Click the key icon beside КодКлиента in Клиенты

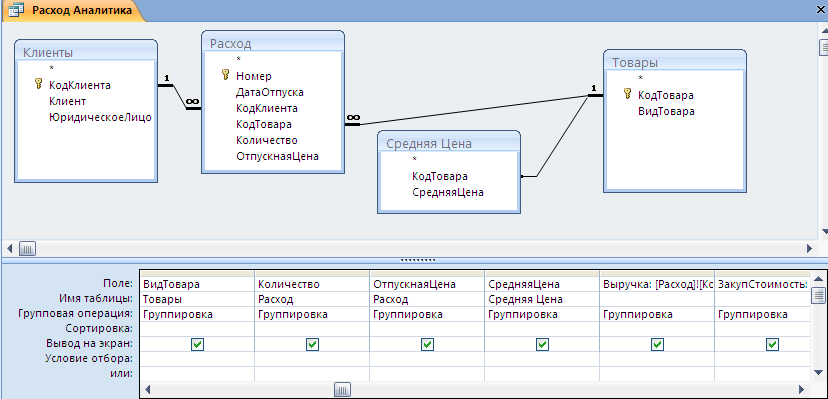(38, 83)
